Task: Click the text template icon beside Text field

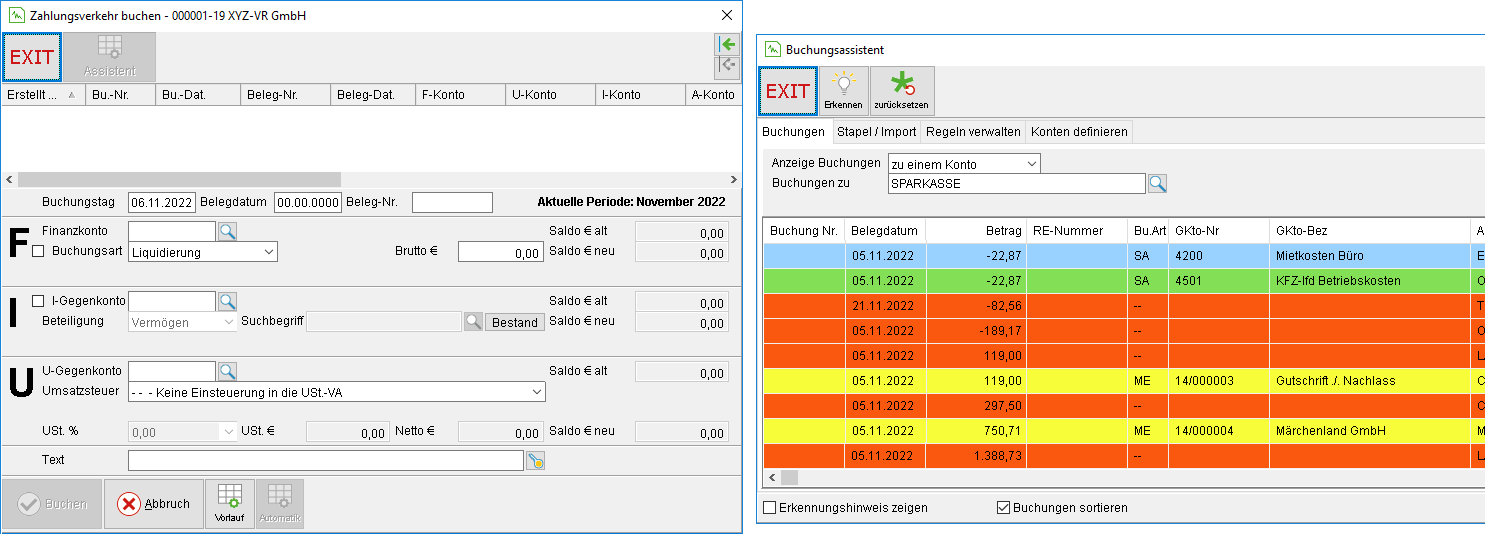Action: (x=535, y=461)
